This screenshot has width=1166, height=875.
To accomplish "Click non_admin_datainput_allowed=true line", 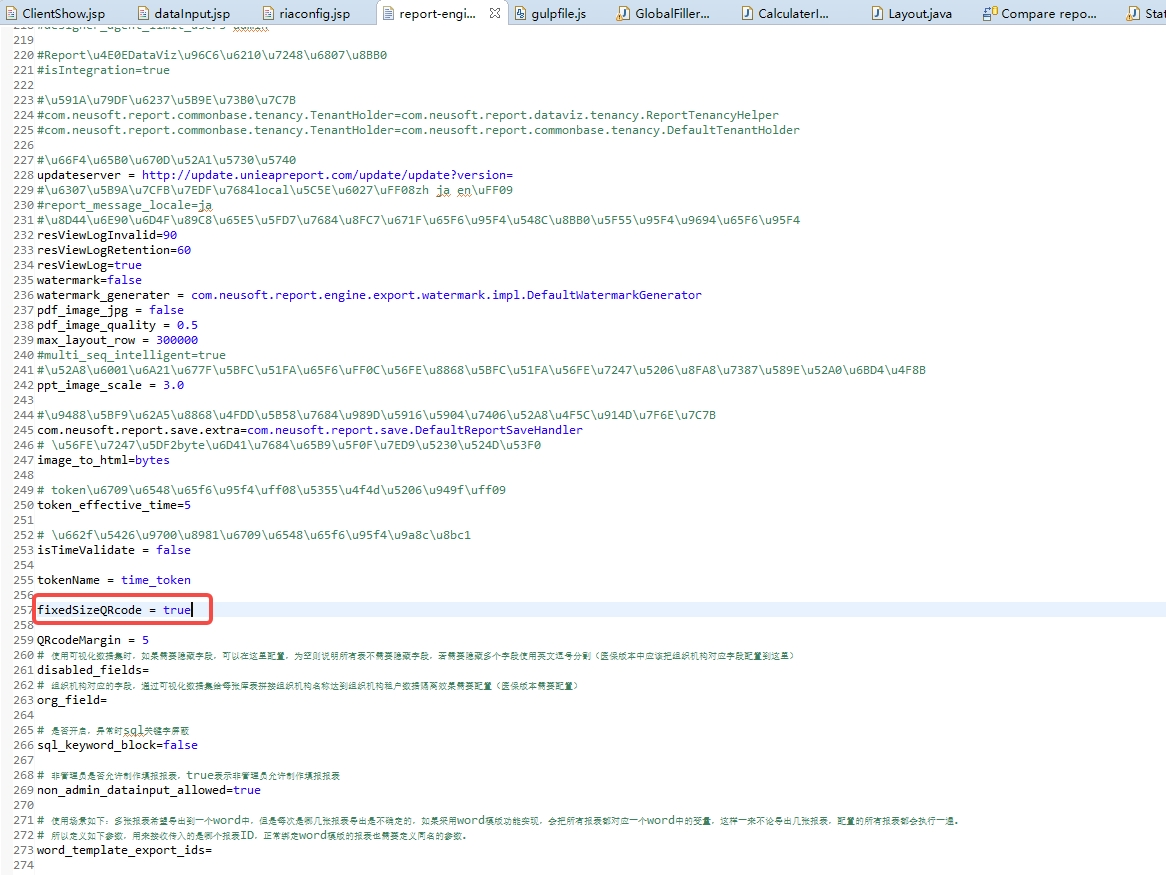I will [x=149, y=790].
